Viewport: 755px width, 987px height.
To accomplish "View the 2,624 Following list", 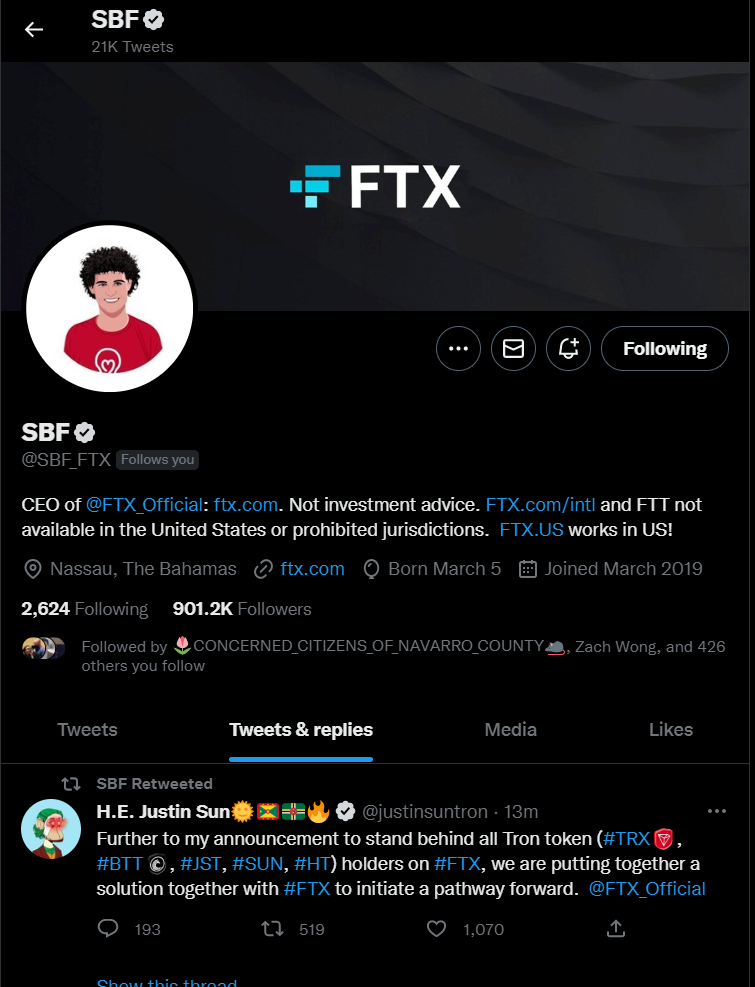I will (x=84, y=609).
